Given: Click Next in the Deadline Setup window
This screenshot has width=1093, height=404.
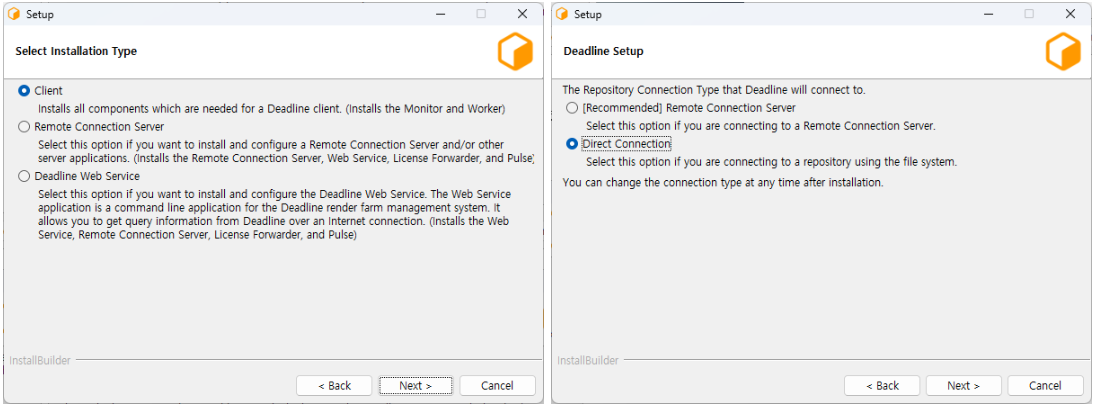Looking at the screenshot, I should (963, 385).
